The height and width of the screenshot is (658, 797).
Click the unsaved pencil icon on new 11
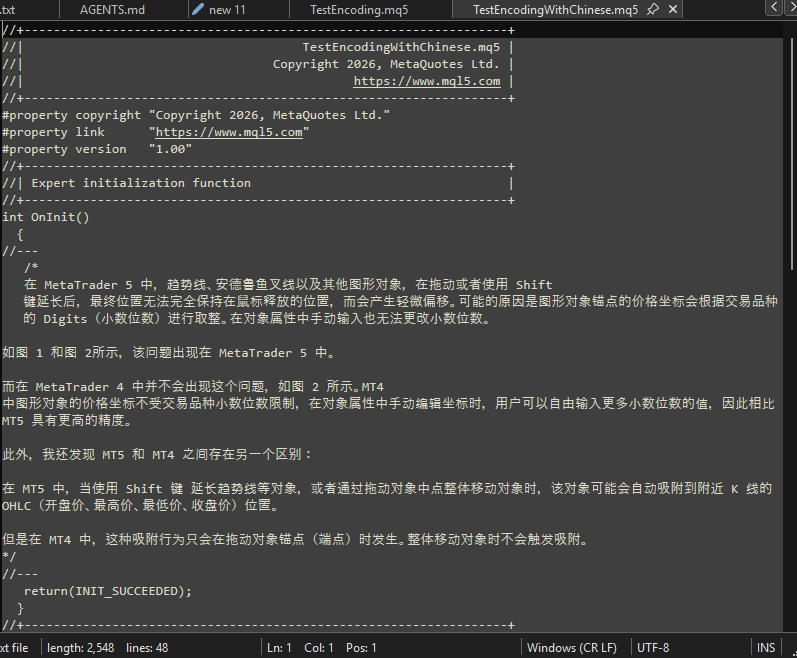[198, 9]
